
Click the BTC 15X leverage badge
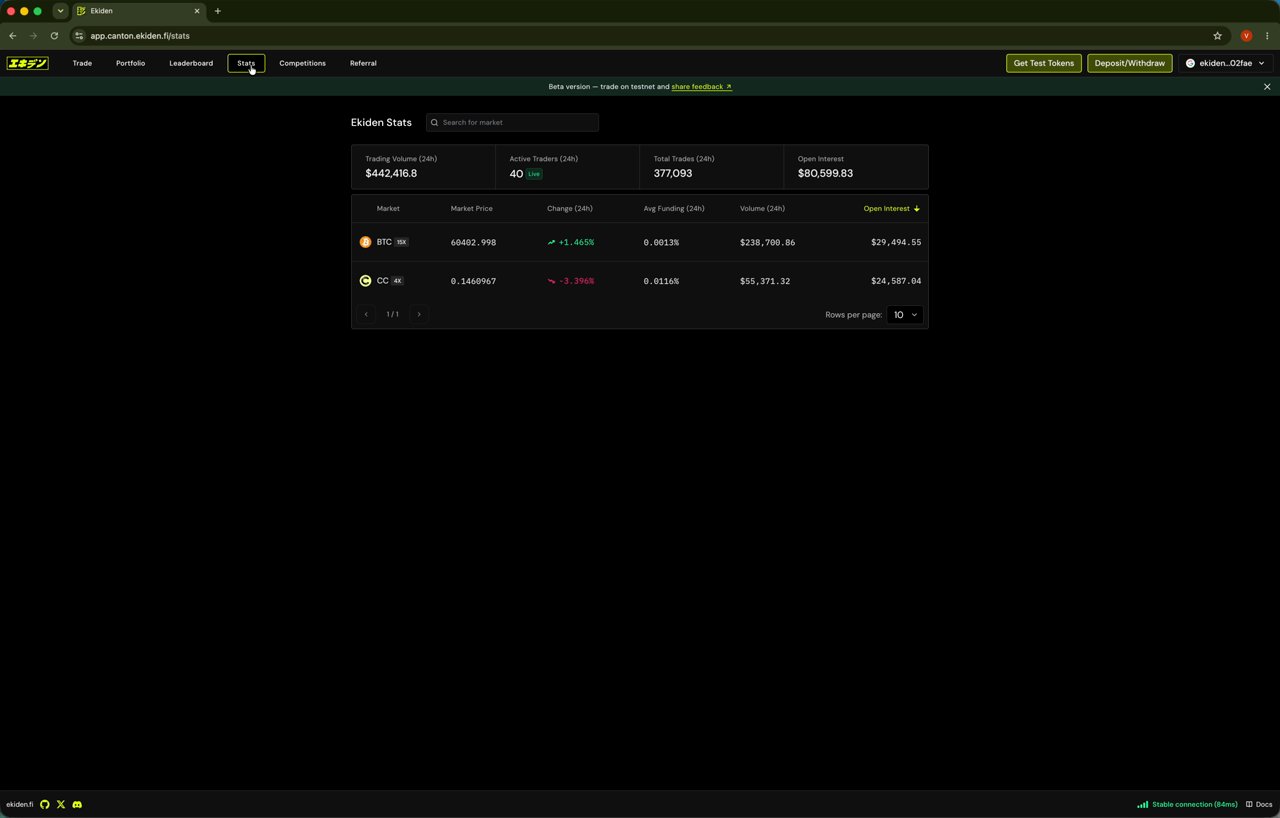(x=401, y=242)
